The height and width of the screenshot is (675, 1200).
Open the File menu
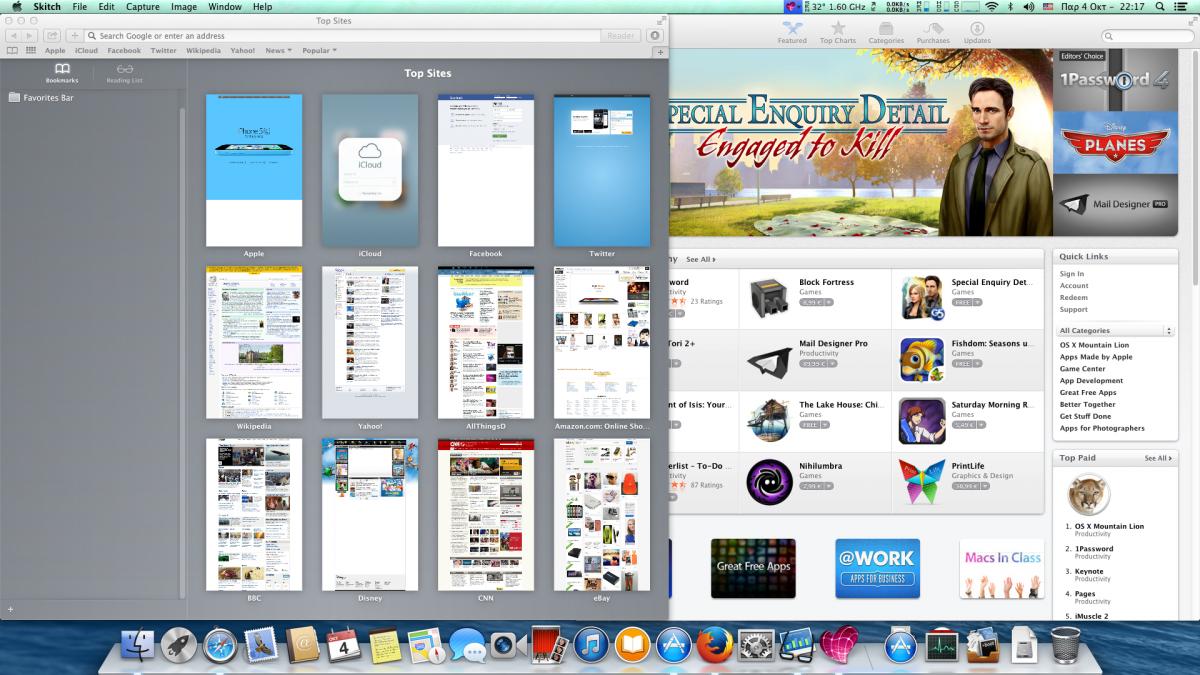pos(79,7)
